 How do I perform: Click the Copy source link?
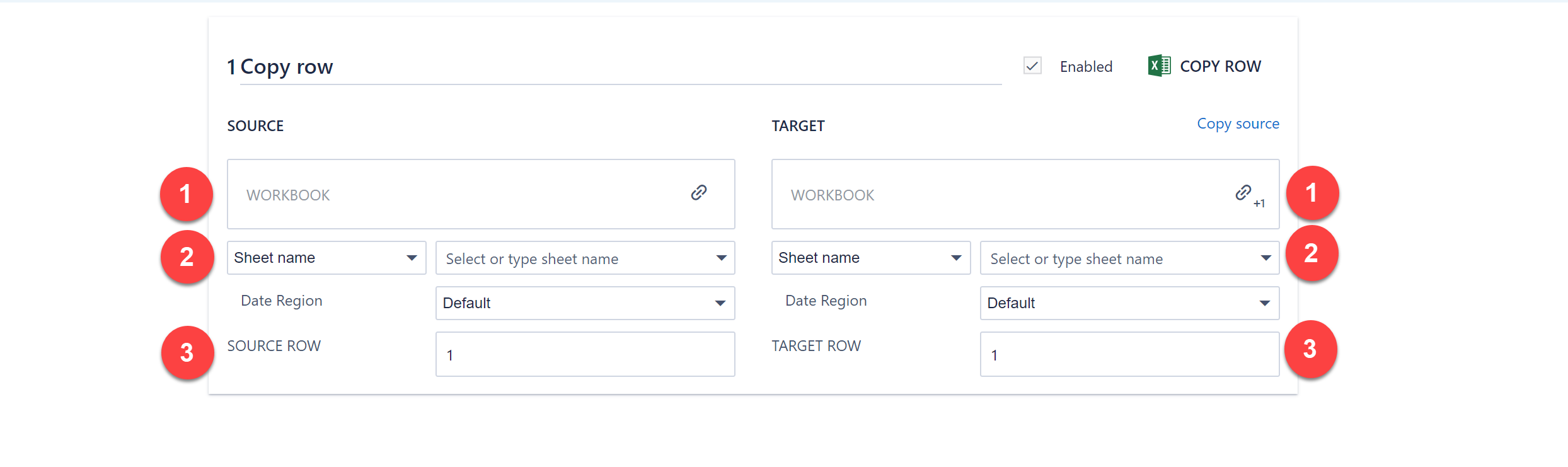[x=1238, y=124]
